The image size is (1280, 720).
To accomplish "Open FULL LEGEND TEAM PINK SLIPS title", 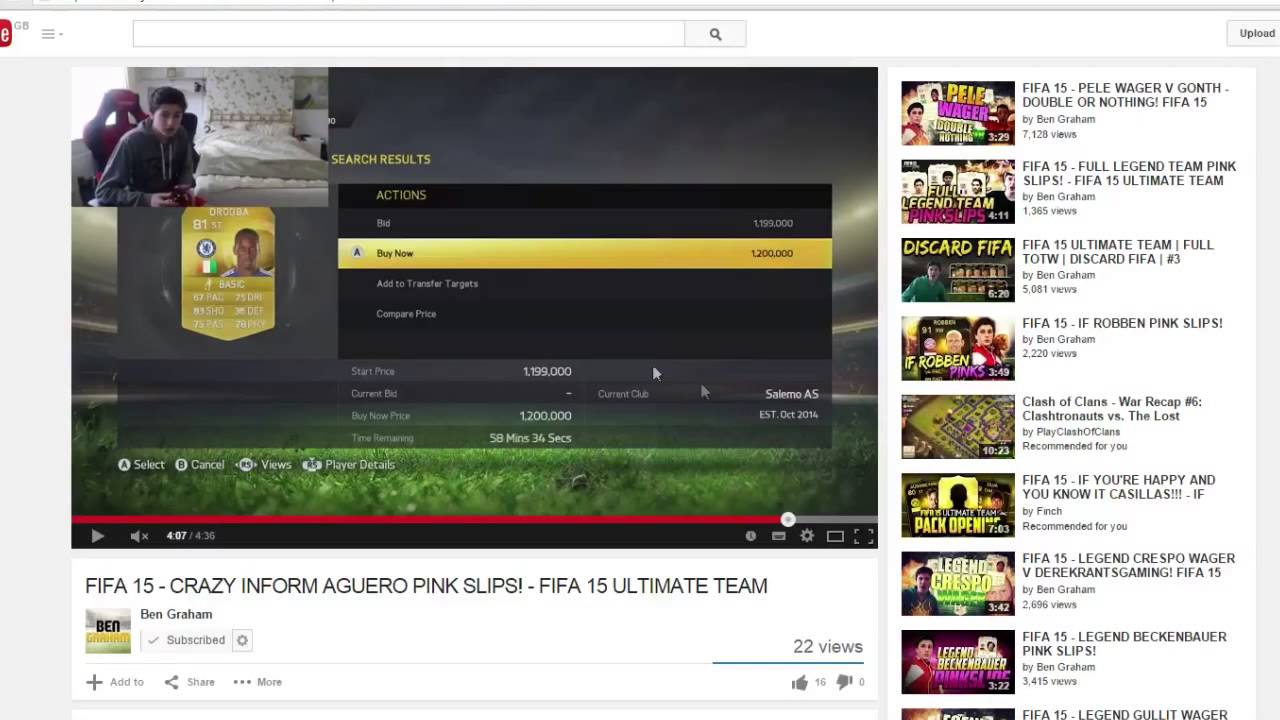I will pyautogui.click(x=1129, y=173).
